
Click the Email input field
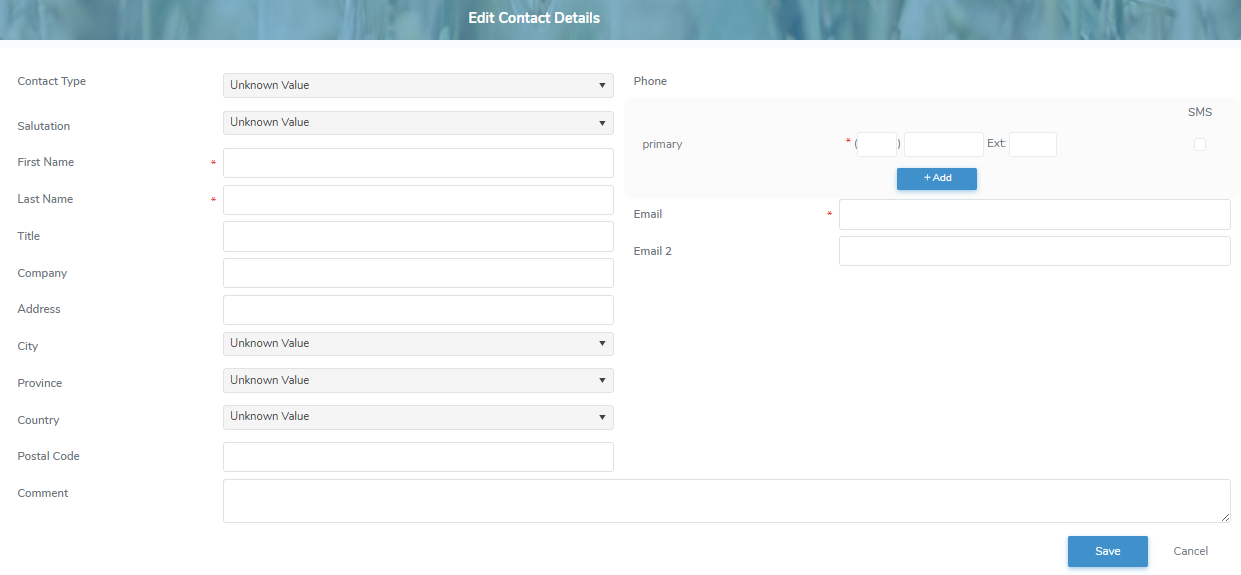pos(1034,215)
